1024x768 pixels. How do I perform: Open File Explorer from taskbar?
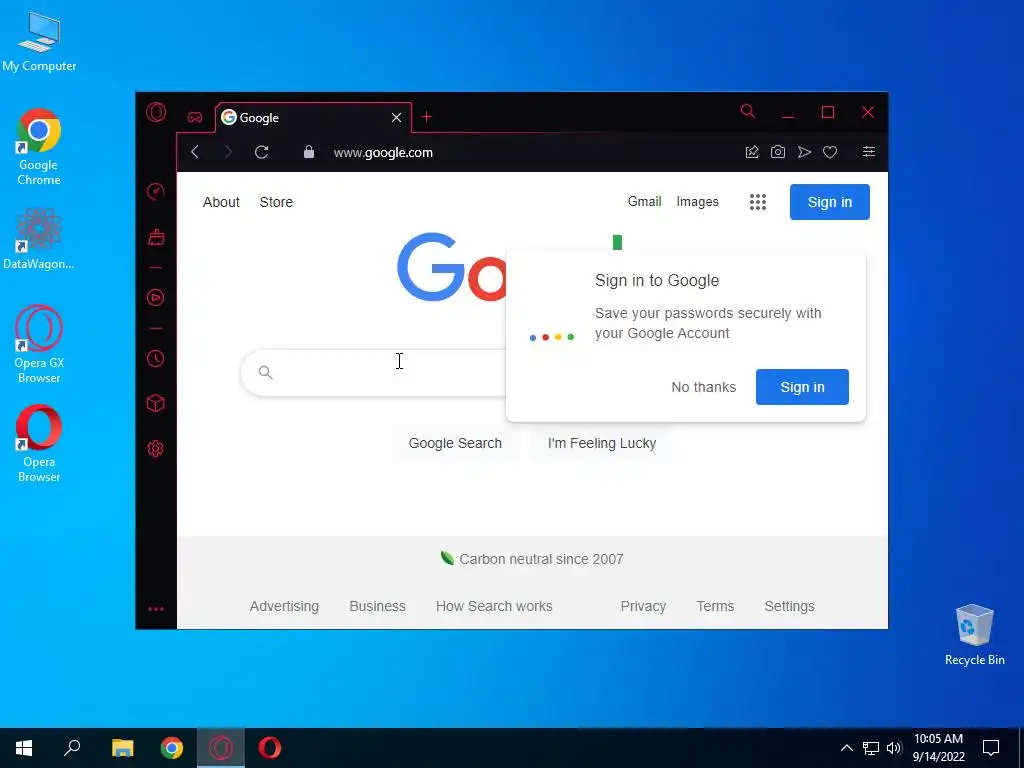coord(123,748)
